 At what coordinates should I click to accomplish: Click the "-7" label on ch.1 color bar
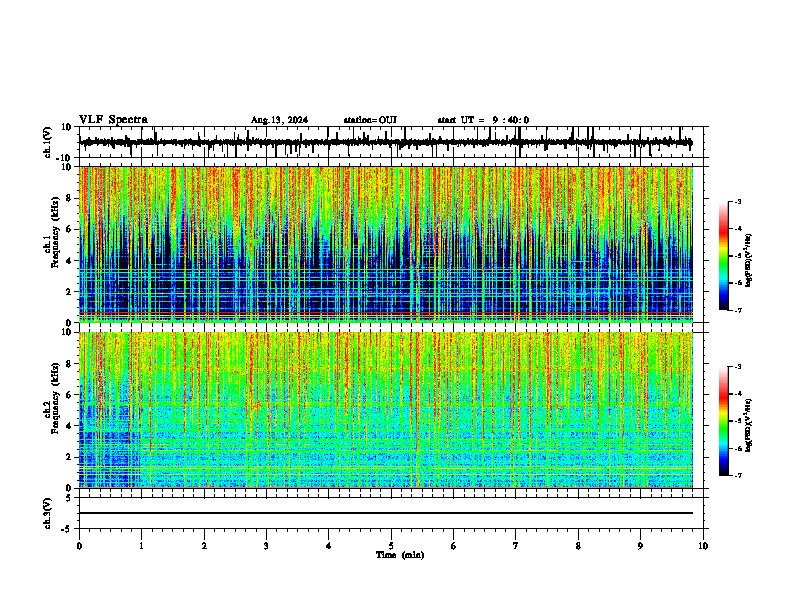(737, 310)
